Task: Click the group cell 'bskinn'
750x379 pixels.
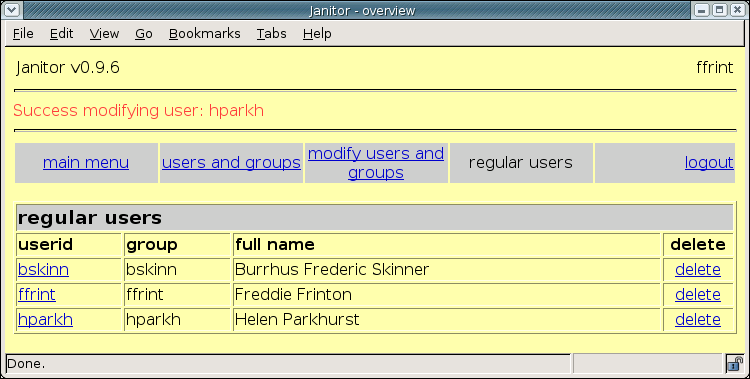Action: pyautogui.click(x=151, y=269)
